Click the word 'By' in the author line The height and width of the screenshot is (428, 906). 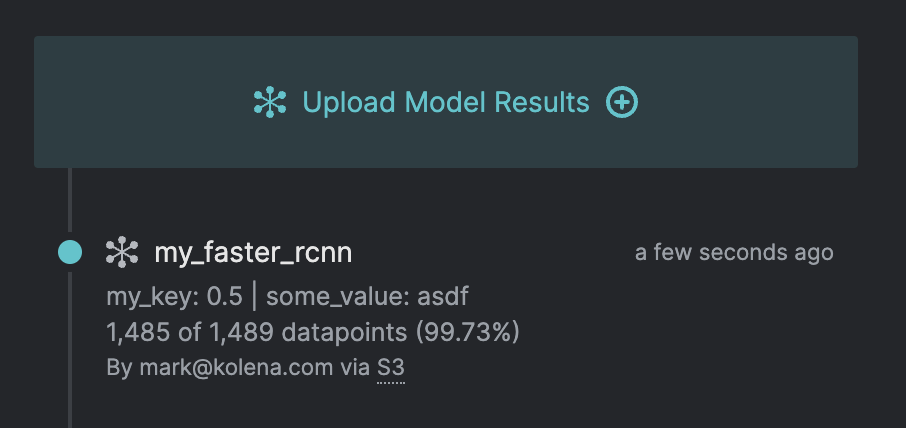coord(118,367)
